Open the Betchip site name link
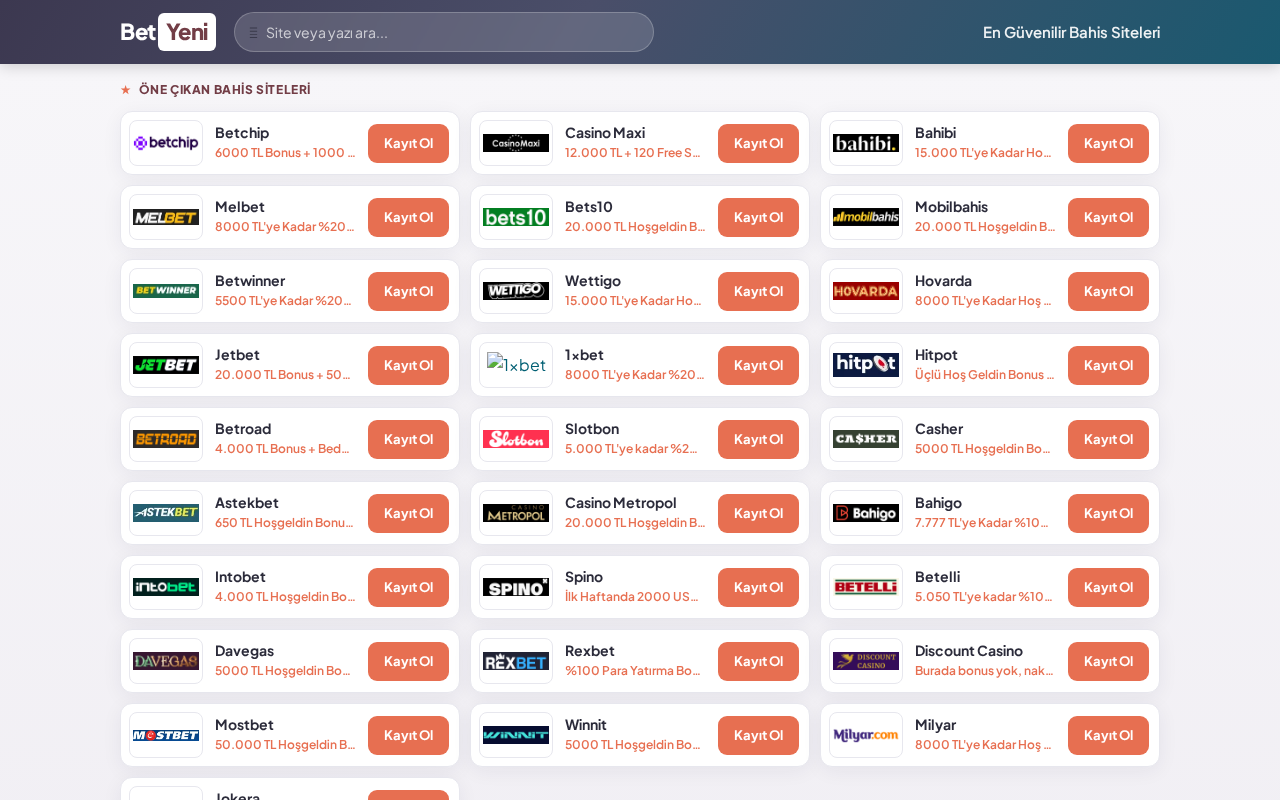Viewport: 1280px width, 800px height. [x=242, y=133]
